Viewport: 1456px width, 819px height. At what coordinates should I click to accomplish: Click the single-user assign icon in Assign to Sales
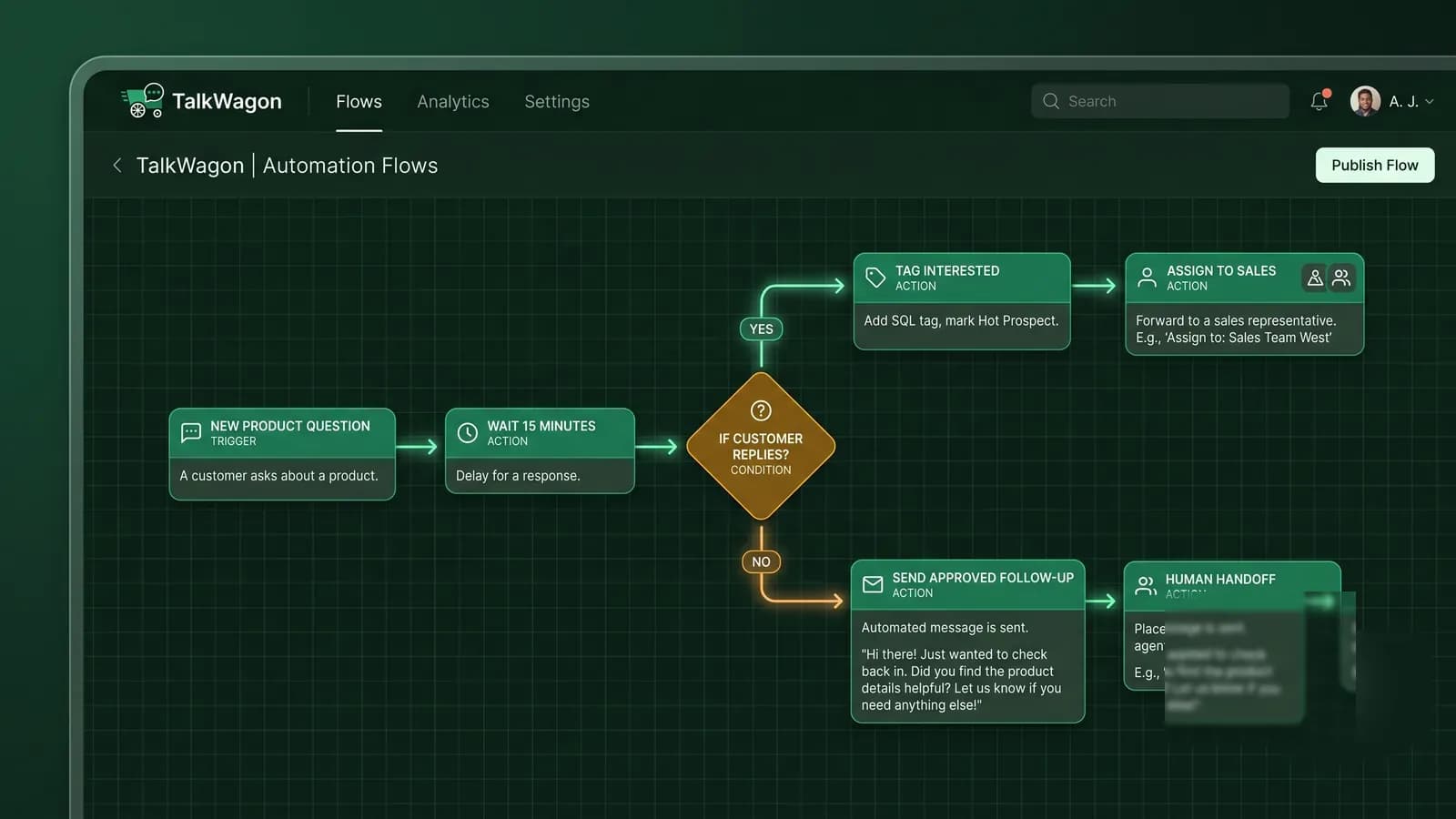click(1315, 278)
